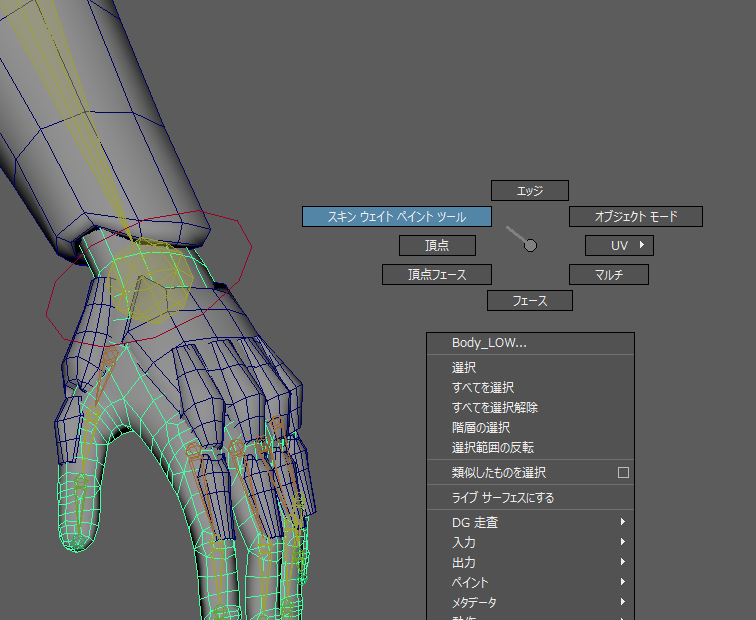
Task: Switch to フェース selection mode
Action: (x=530, y=300)
